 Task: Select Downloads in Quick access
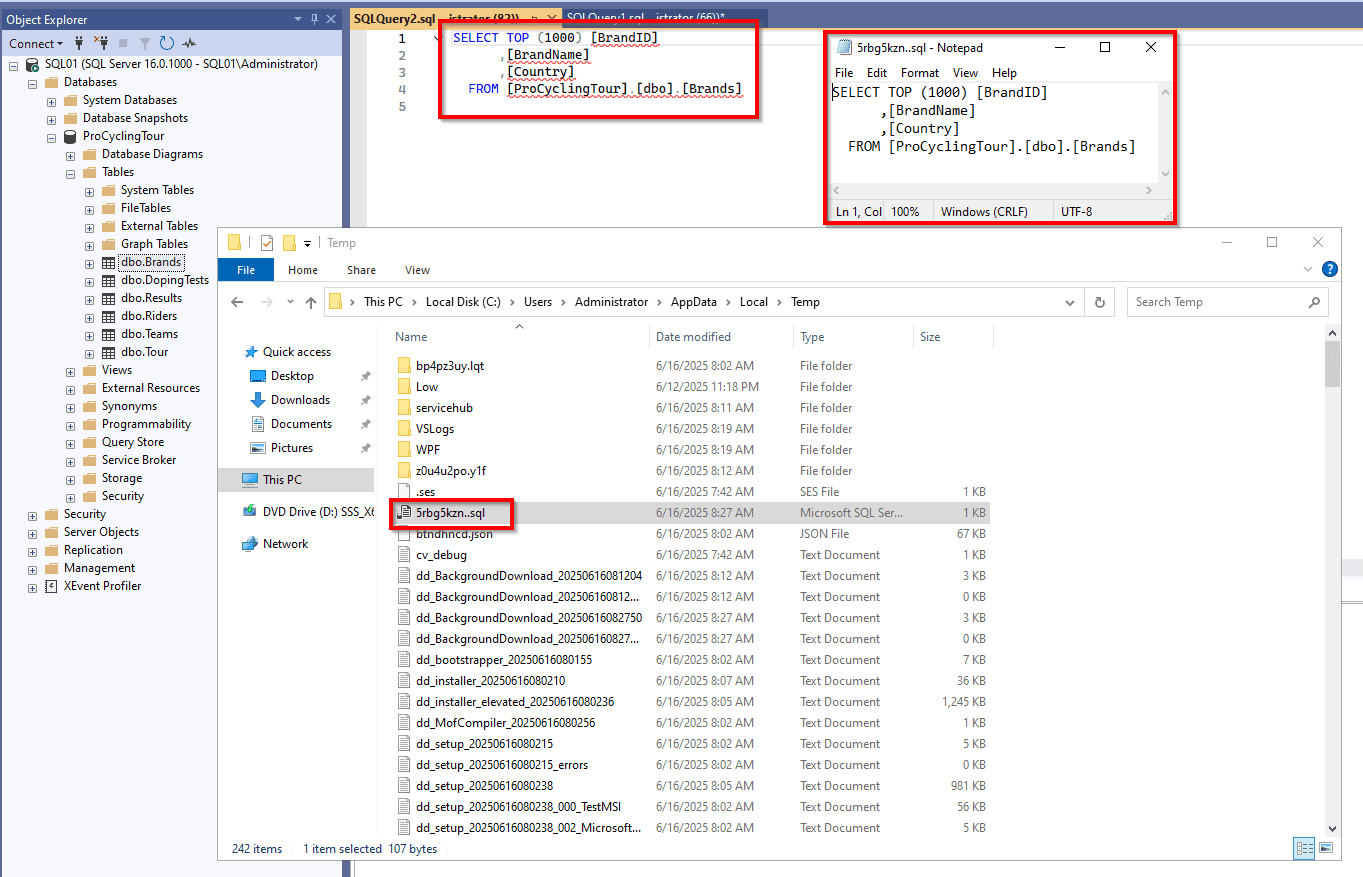coord(300,400)
